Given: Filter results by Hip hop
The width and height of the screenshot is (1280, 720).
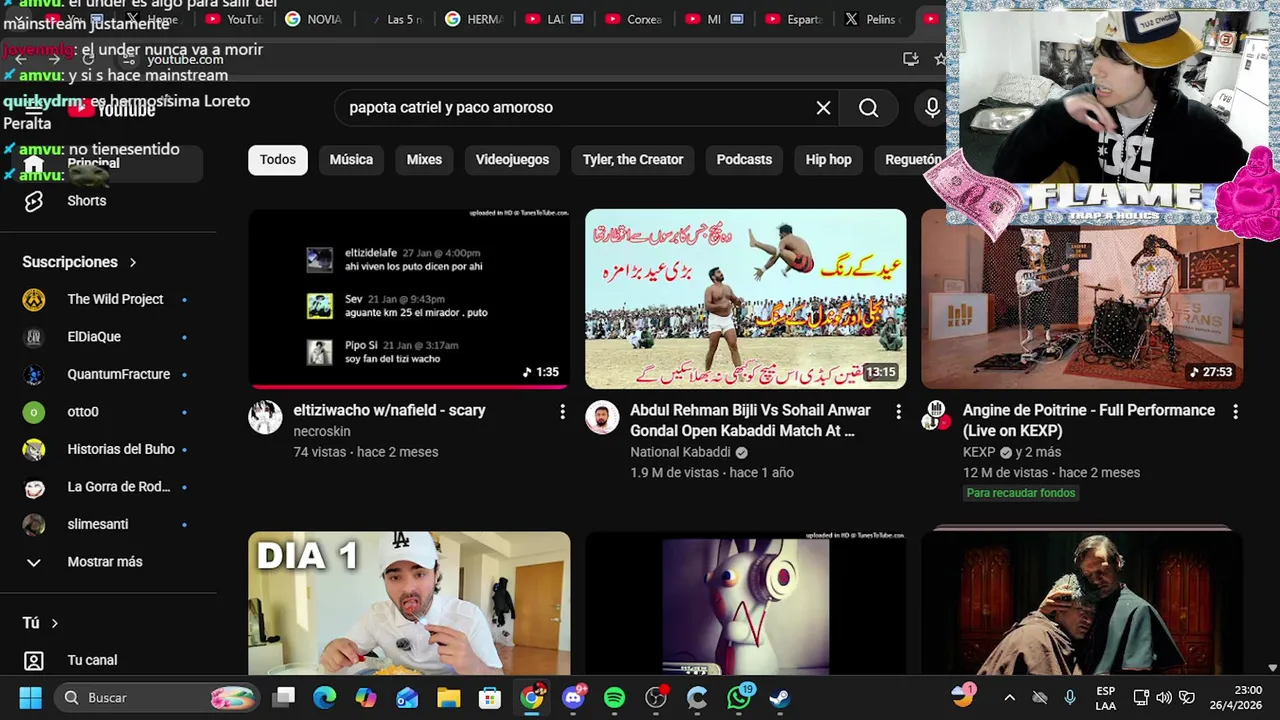Looking at the screenshot, I should (x=828, y=160).
